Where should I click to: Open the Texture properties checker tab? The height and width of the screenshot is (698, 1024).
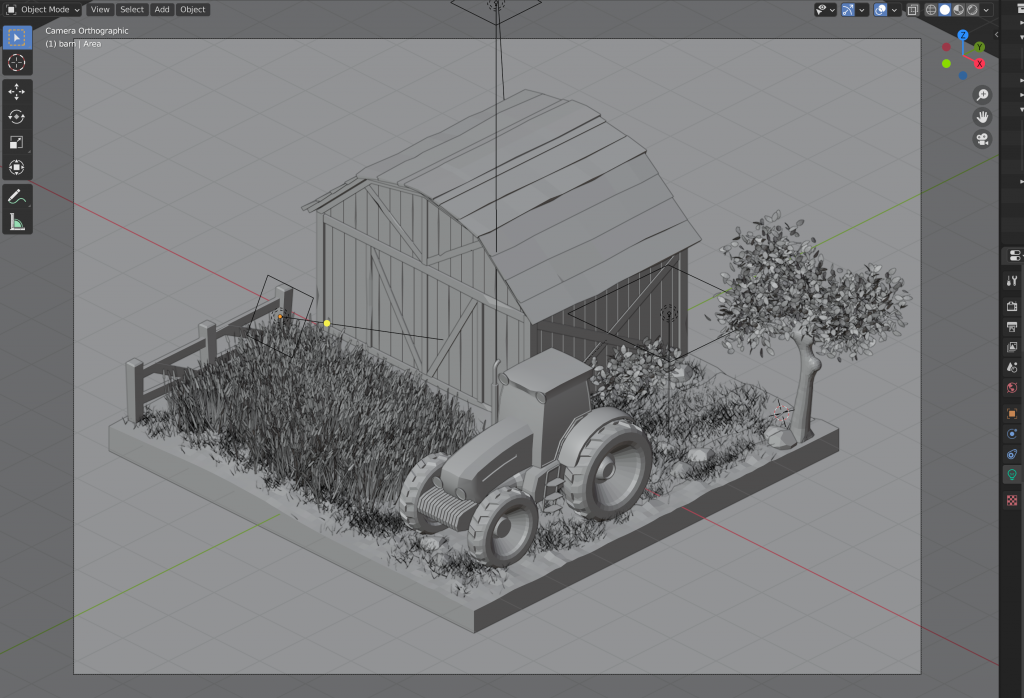pos(1012,500)
